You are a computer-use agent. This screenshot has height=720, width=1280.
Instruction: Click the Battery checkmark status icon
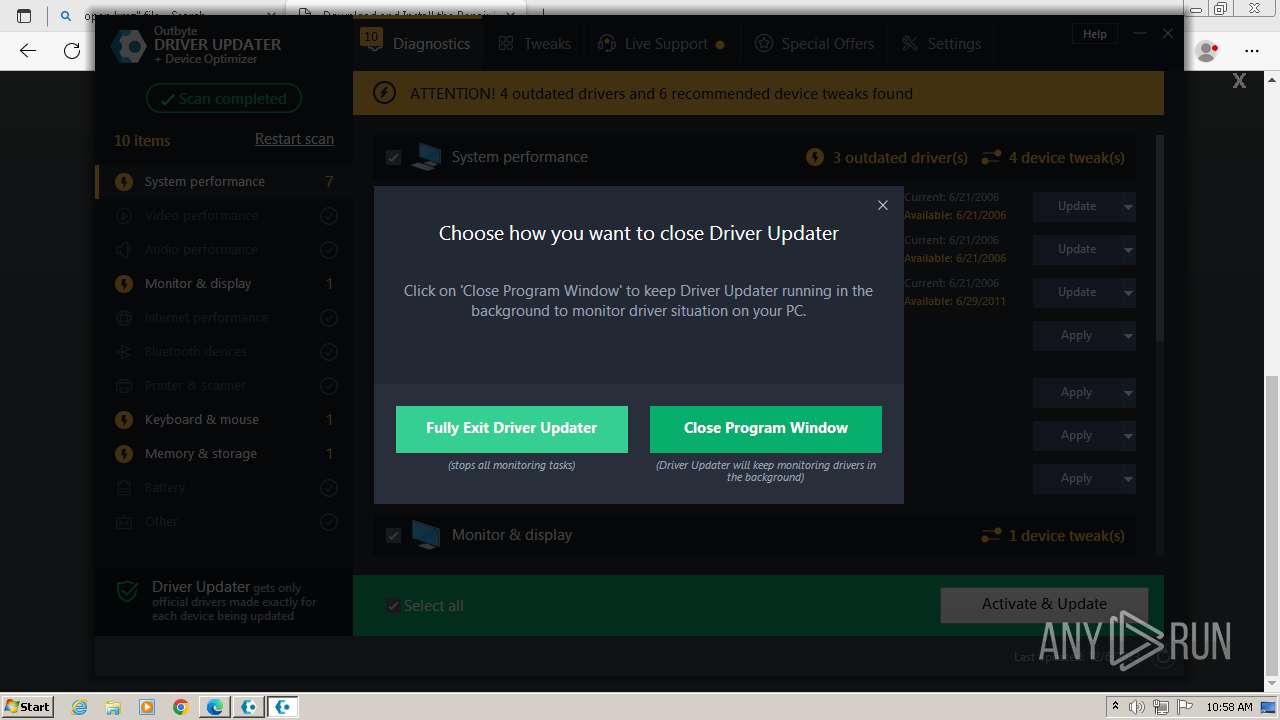[328, 488]
